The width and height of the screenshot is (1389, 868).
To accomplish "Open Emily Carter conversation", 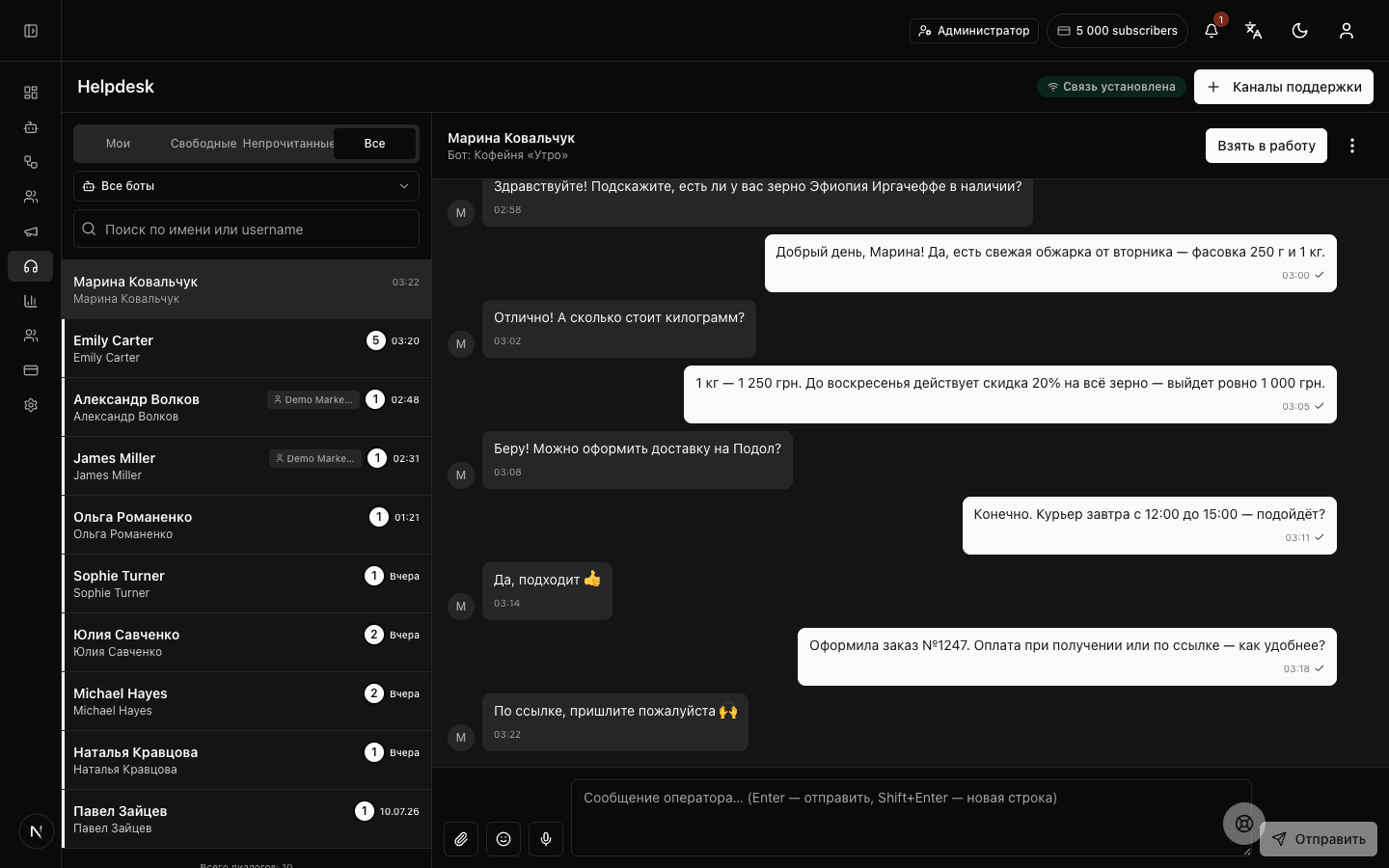I will point(246,348).
